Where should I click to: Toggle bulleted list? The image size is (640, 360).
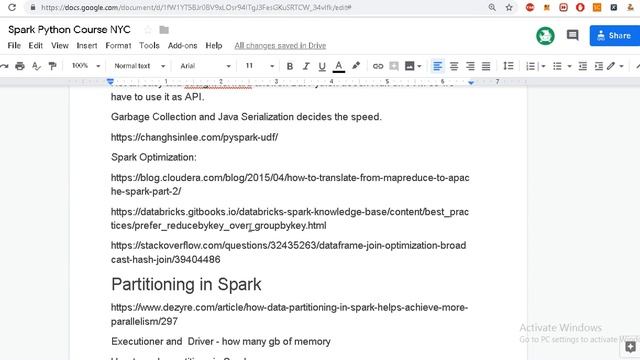coord(557,66)
